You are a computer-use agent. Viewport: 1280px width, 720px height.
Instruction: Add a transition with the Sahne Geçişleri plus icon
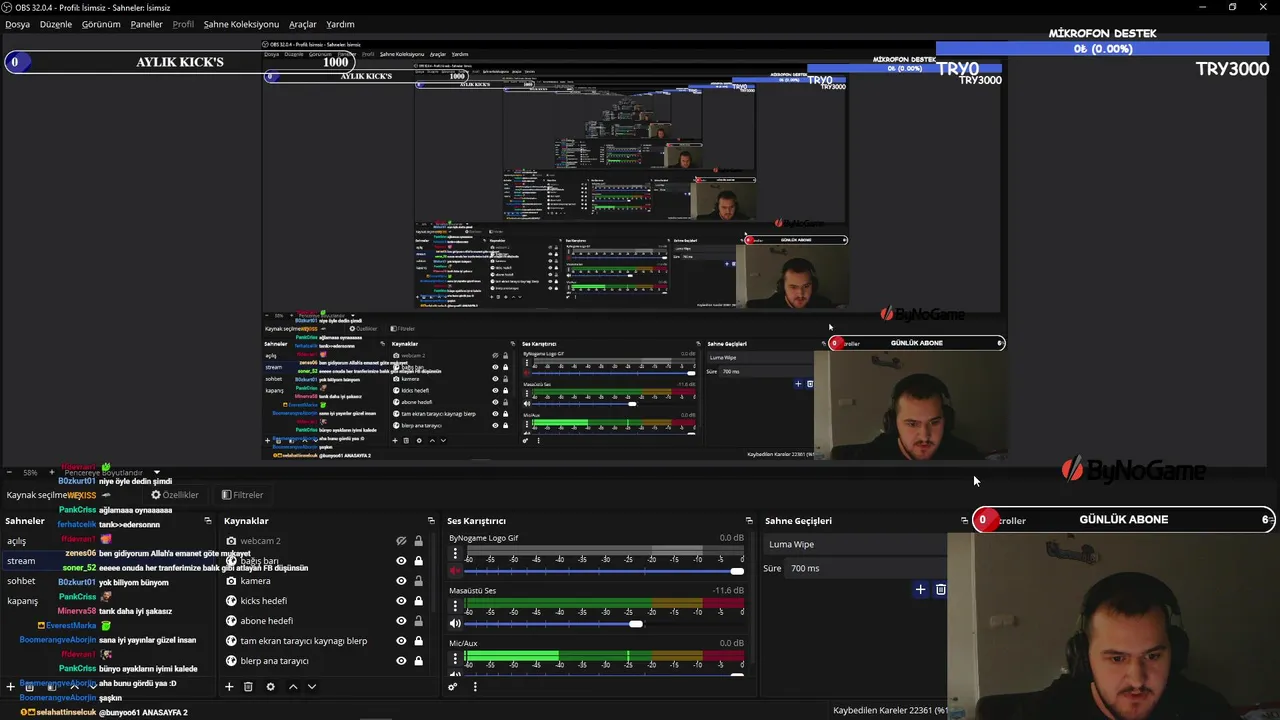click(920, 589)
